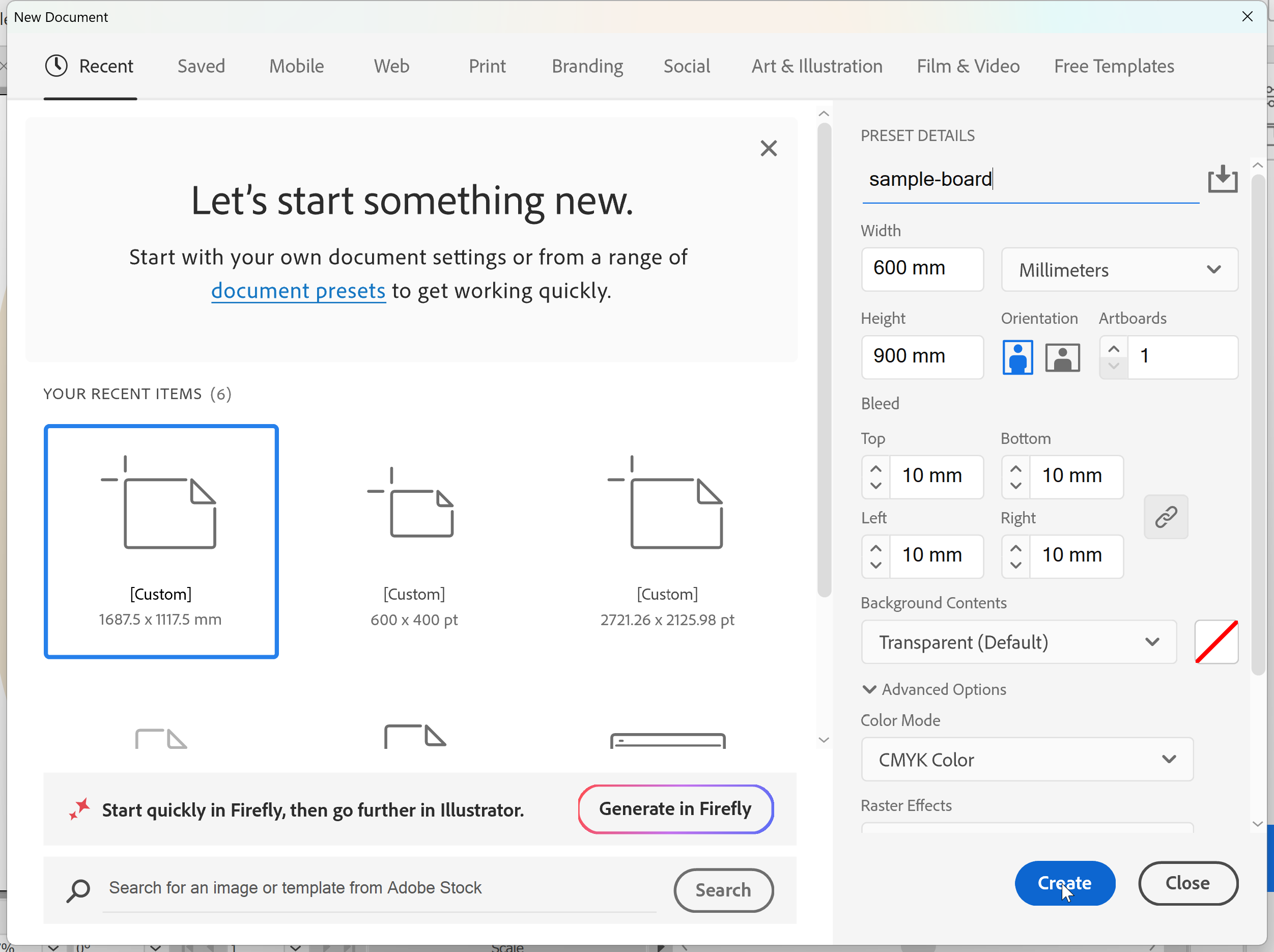Select landscape orientation
Image resolution: width=1274 pixels, height=952 pixels.
pos(1062,357)
